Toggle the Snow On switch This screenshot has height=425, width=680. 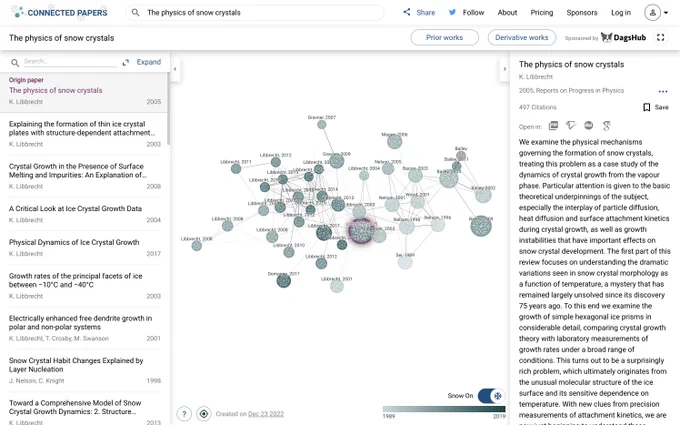click(491, 396)
